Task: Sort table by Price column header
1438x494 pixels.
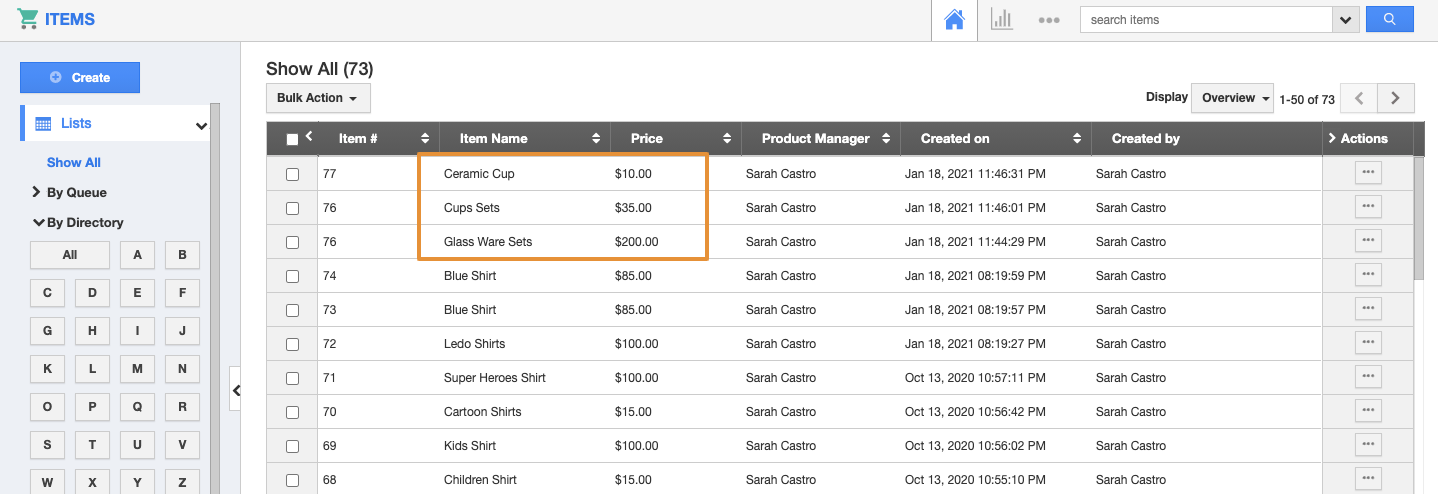Action: [x=646, y=139]
